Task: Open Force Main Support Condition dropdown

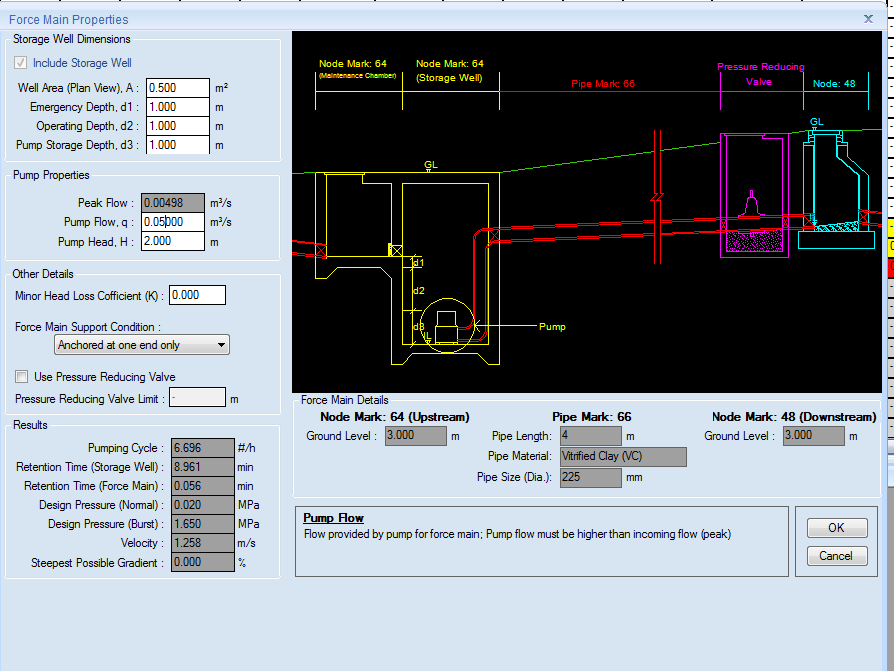Action: [x=142, y=345]
